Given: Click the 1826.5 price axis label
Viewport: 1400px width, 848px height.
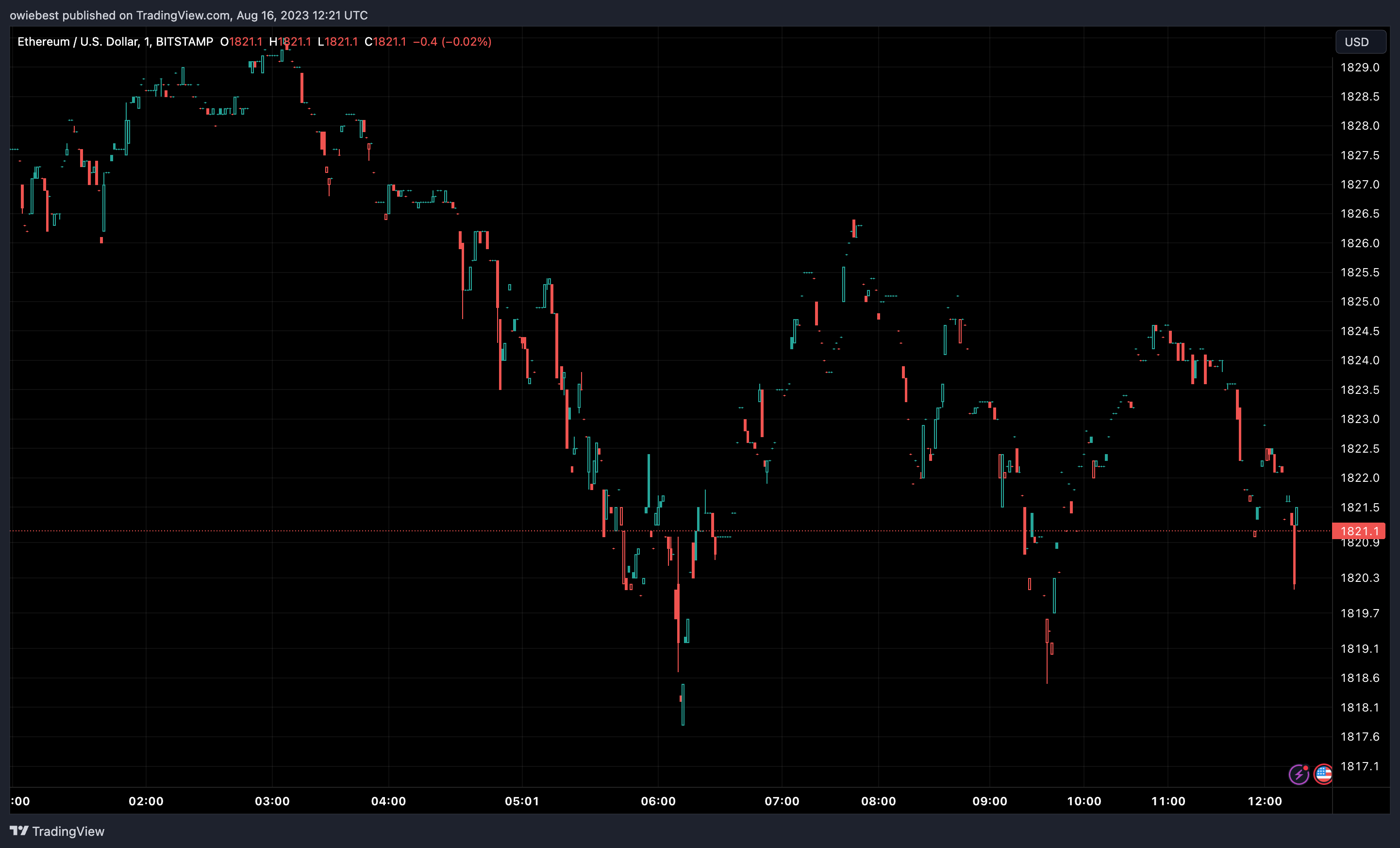Looking at the screenshot, I should tap(1360, 214).
